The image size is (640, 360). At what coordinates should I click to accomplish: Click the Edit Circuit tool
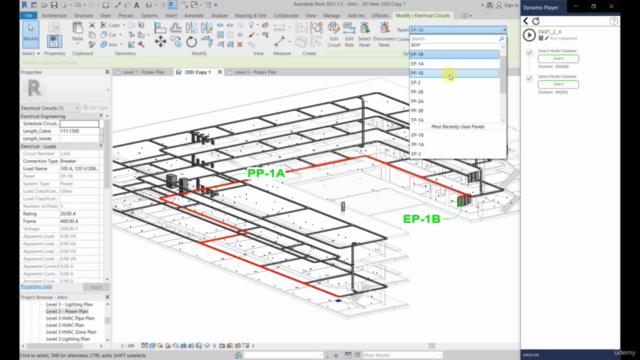333,34
